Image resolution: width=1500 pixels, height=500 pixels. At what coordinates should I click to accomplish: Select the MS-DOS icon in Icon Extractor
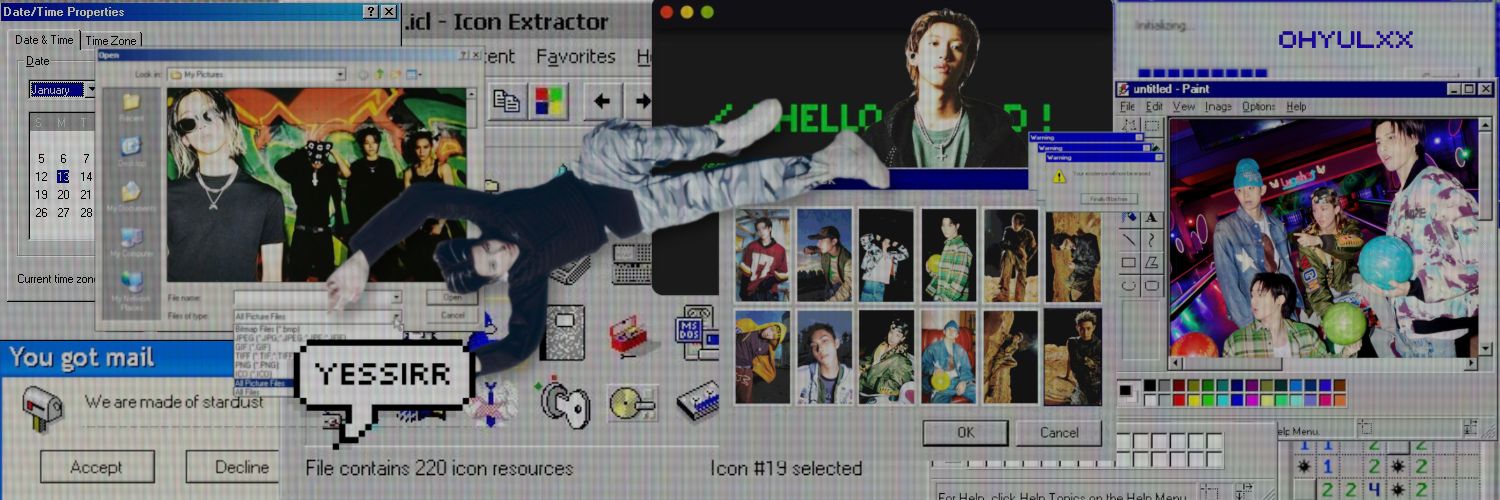pyautogui.click(x=697, y=333)
